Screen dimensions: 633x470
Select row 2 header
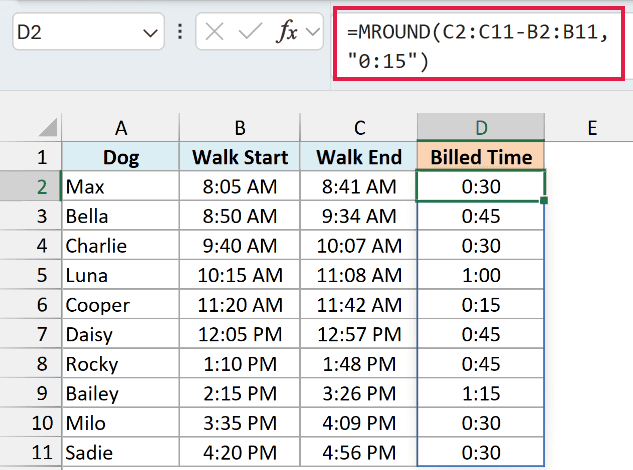click(31, 186)
